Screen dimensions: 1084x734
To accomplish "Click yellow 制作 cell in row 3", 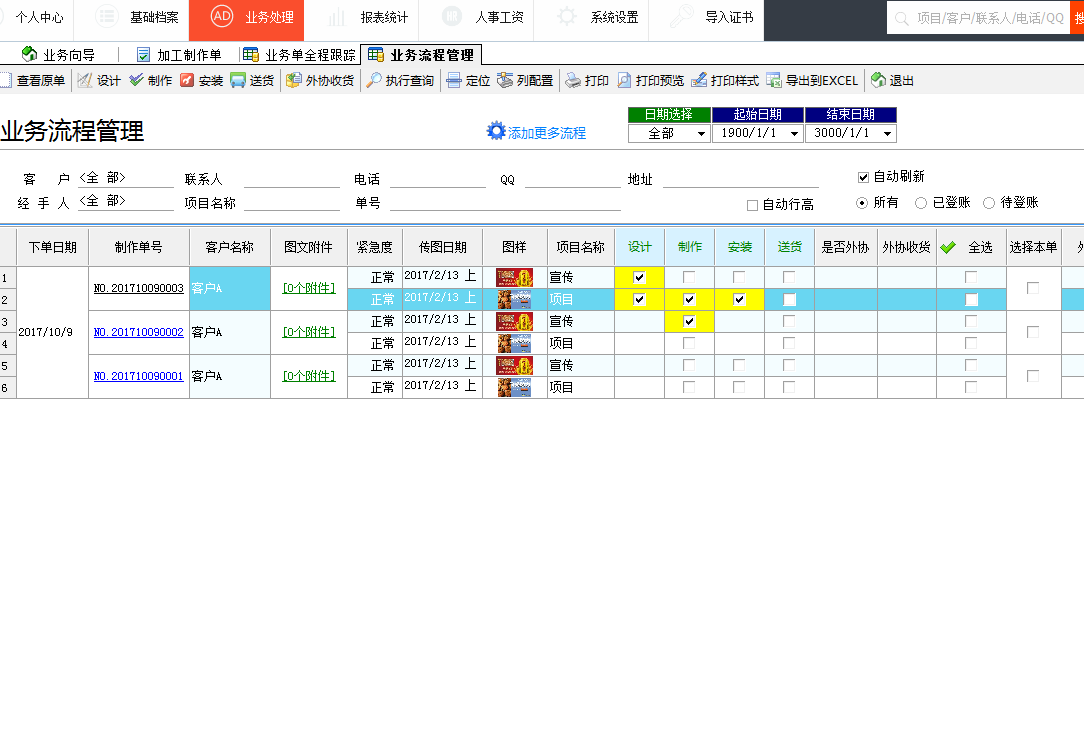I will pos(689,321).
